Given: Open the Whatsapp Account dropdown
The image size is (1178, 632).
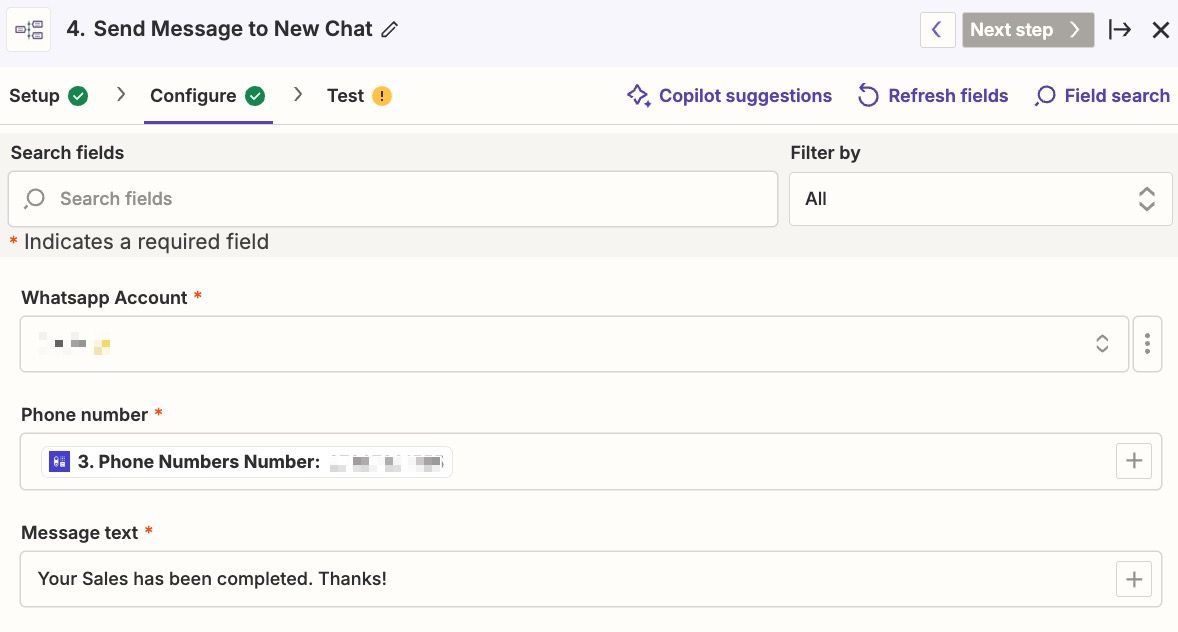Looking at the screenshot, I should point(574,343).
